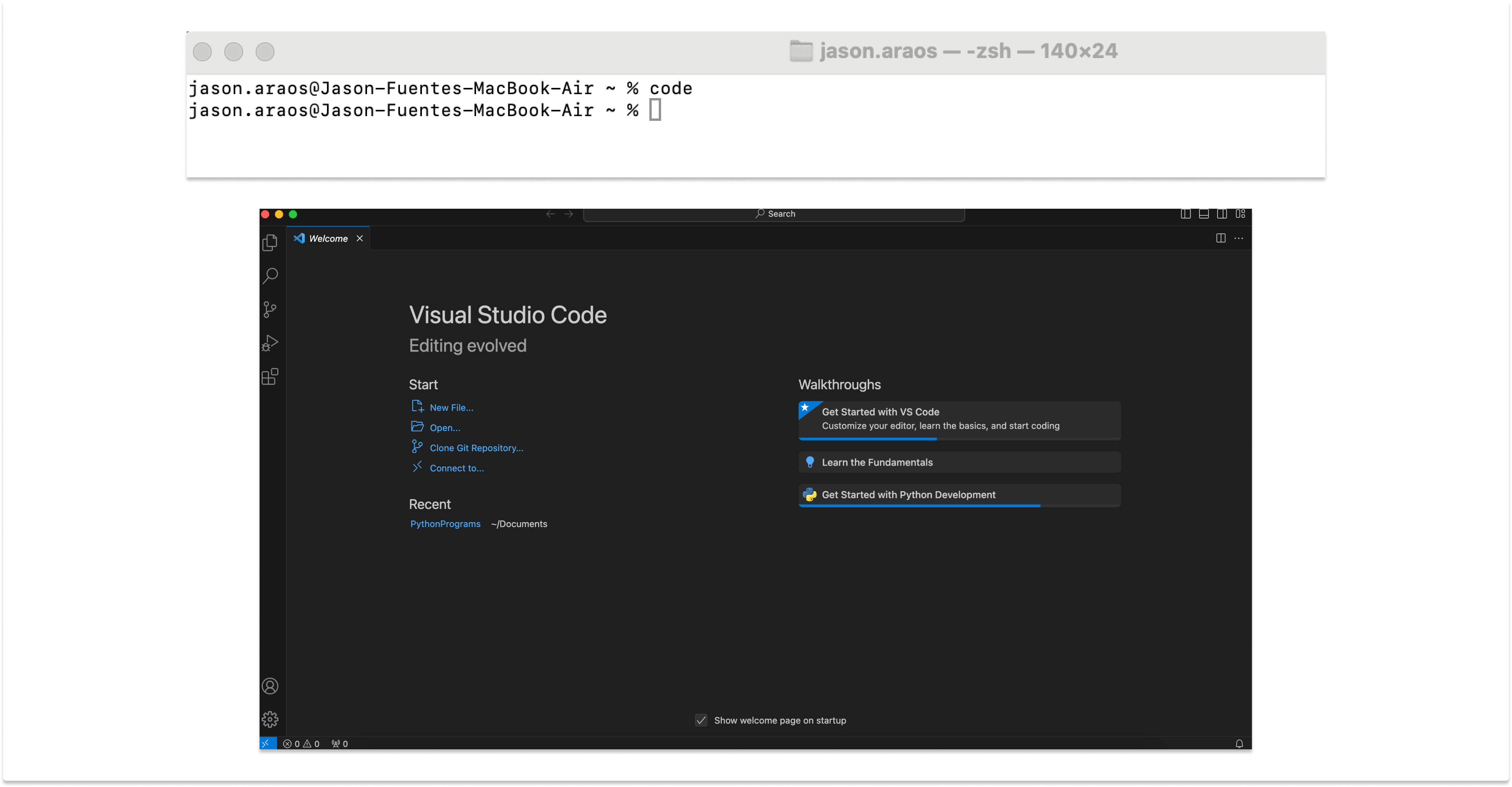Open the Source Control view
The height and width of the screenshot is (787, 1512).
[x=270, y=310]
